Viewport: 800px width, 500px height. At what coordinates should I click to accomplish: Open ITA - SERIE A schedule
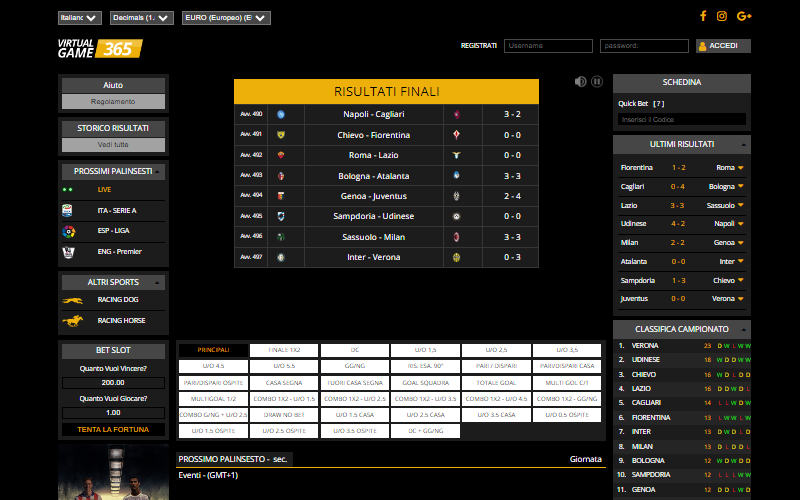coord(117,210)
